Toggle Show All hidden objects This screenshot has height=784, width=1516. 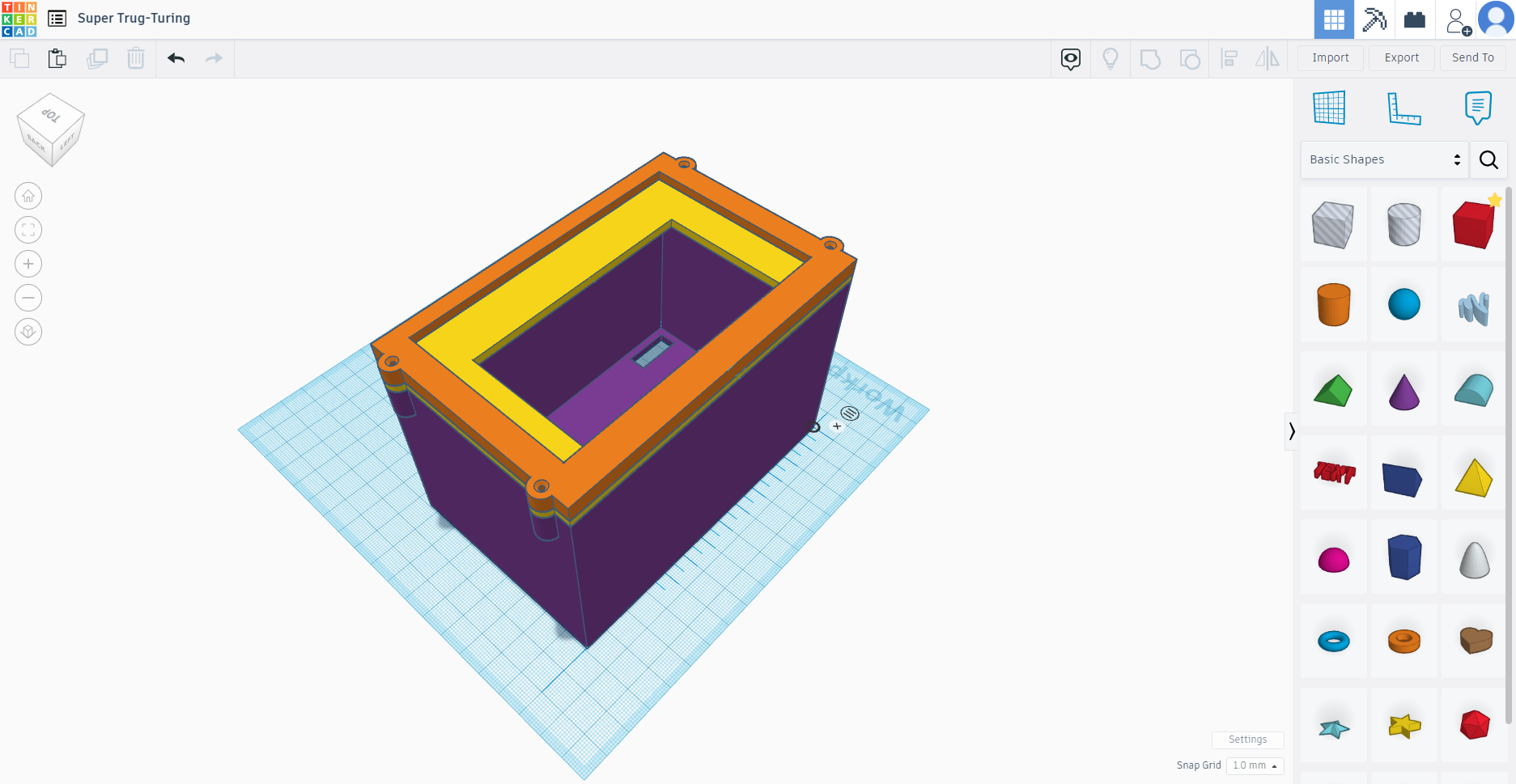[1070, 58]
